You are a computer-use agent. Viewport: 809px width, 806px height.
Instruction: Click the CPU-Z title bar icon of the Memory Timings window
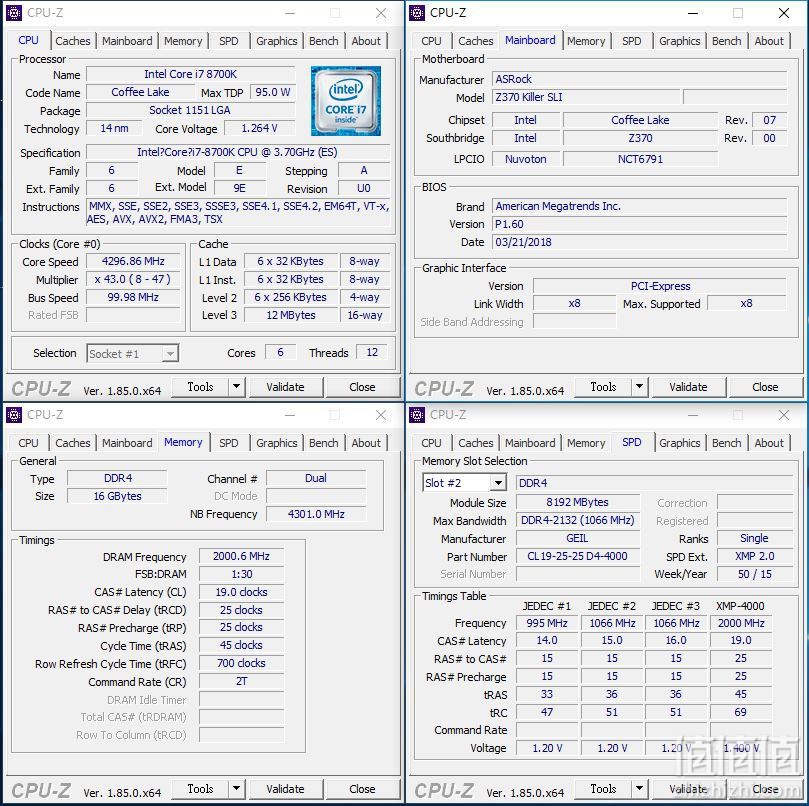[x=14, y=415]
